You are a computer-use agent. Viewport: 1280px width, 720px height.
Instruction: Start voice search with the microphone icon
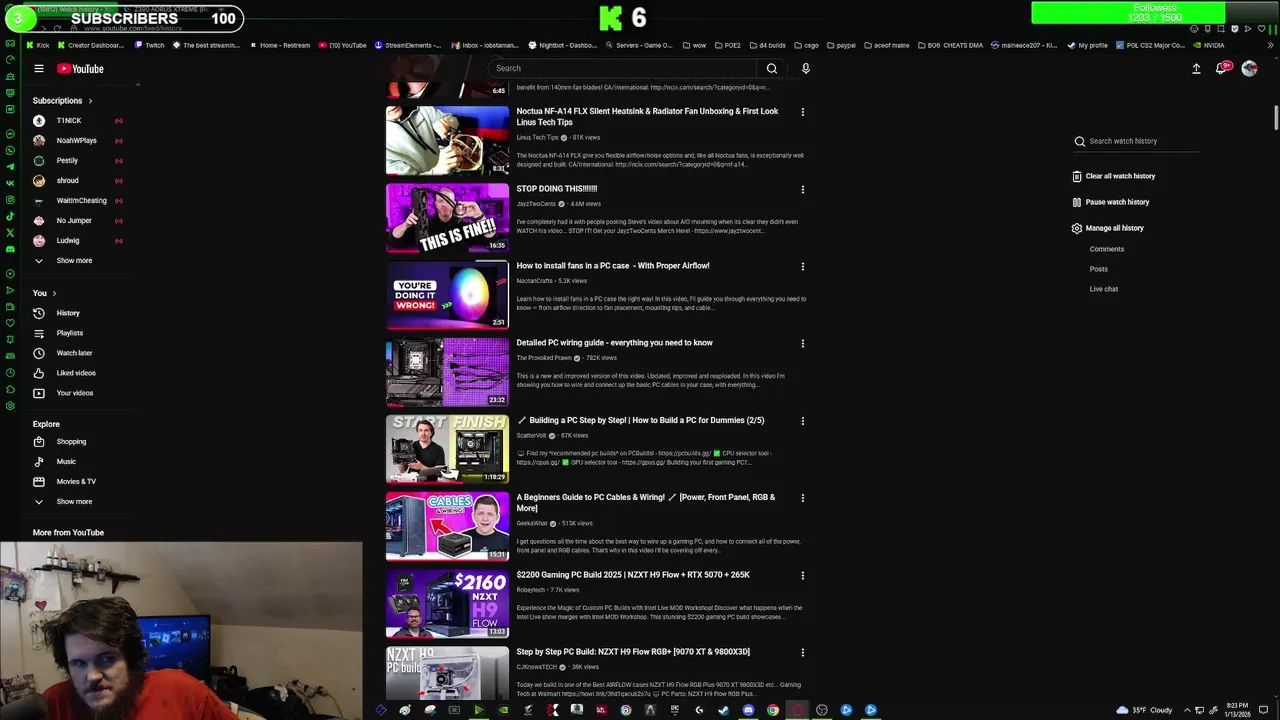click(x=805, y=69)
